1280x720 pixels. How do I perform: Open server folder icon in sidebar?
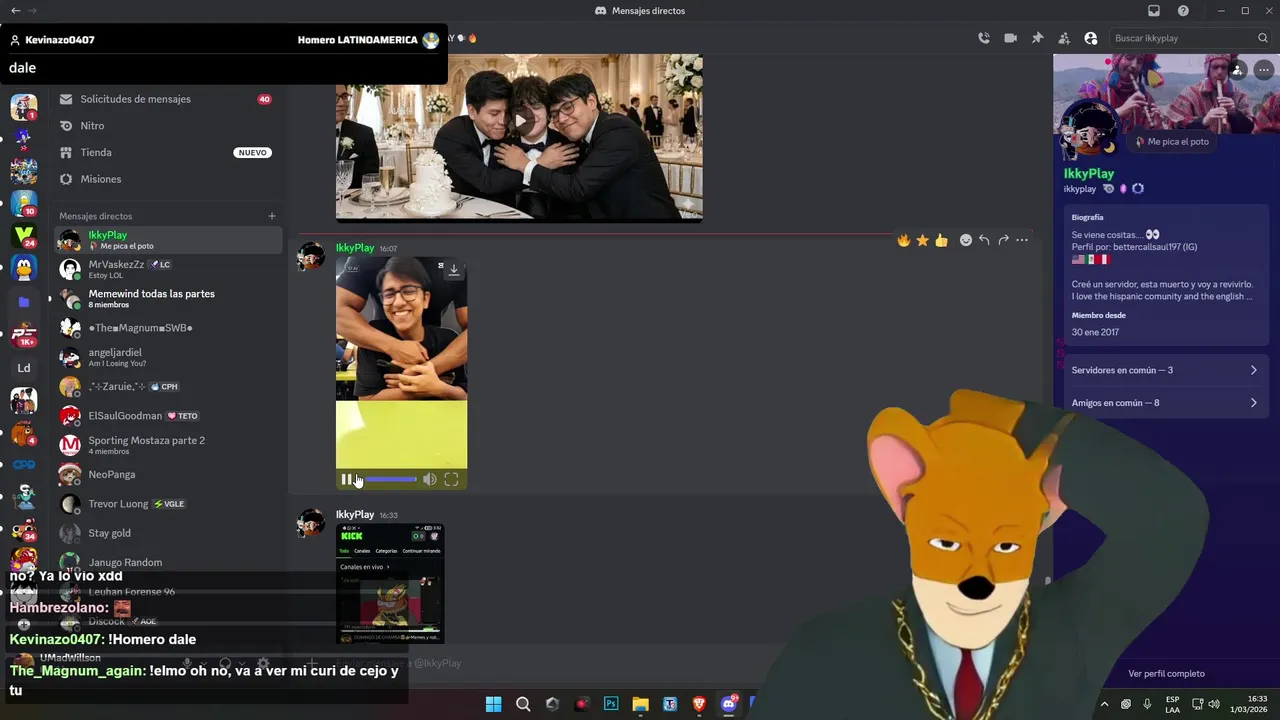(x=24, y=301)
